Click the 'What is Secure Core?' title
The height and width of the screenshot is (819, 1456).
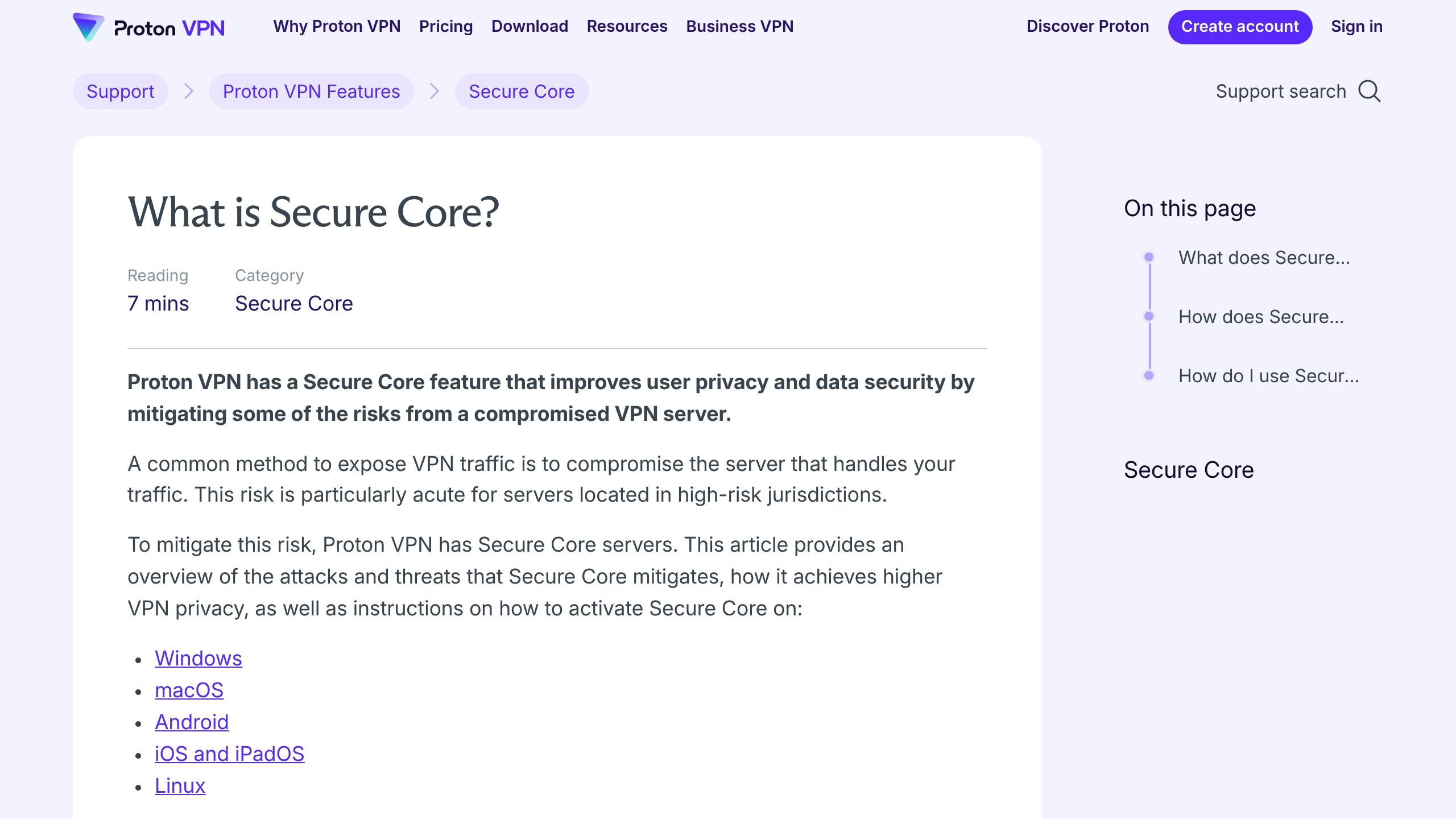[313, 212]
